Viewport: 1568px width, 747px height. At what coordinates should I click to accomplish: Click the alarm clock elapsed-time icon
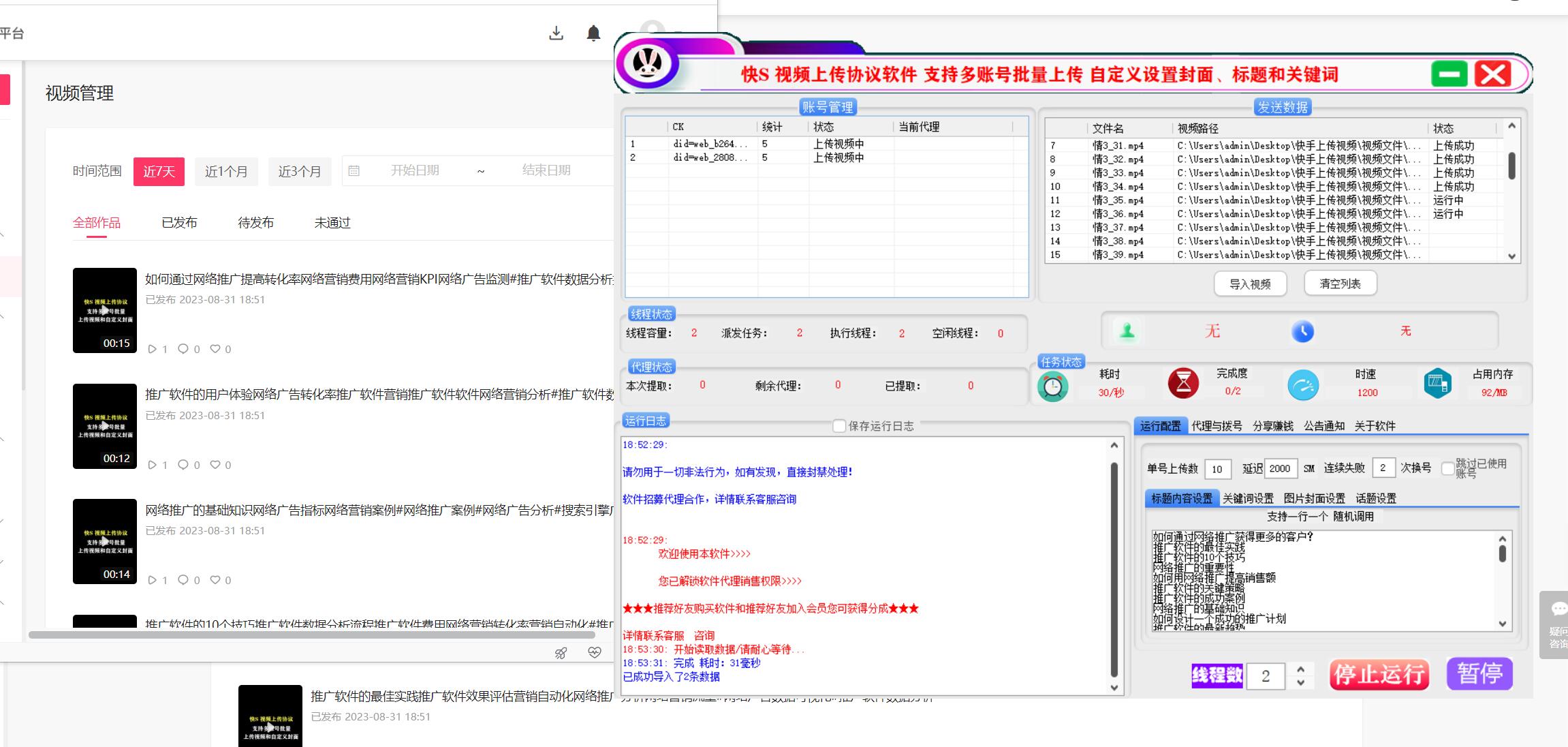1052,386
